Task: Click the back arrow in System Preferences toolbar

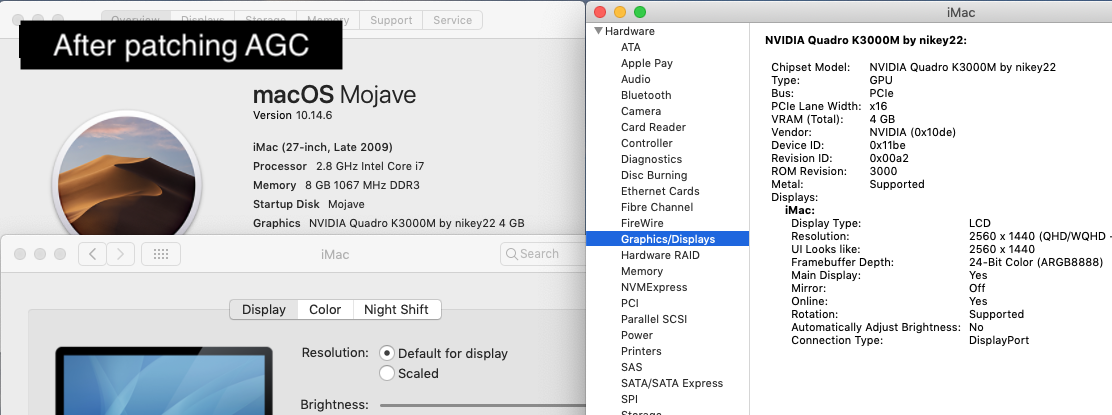Action: [x=92, y=254]
